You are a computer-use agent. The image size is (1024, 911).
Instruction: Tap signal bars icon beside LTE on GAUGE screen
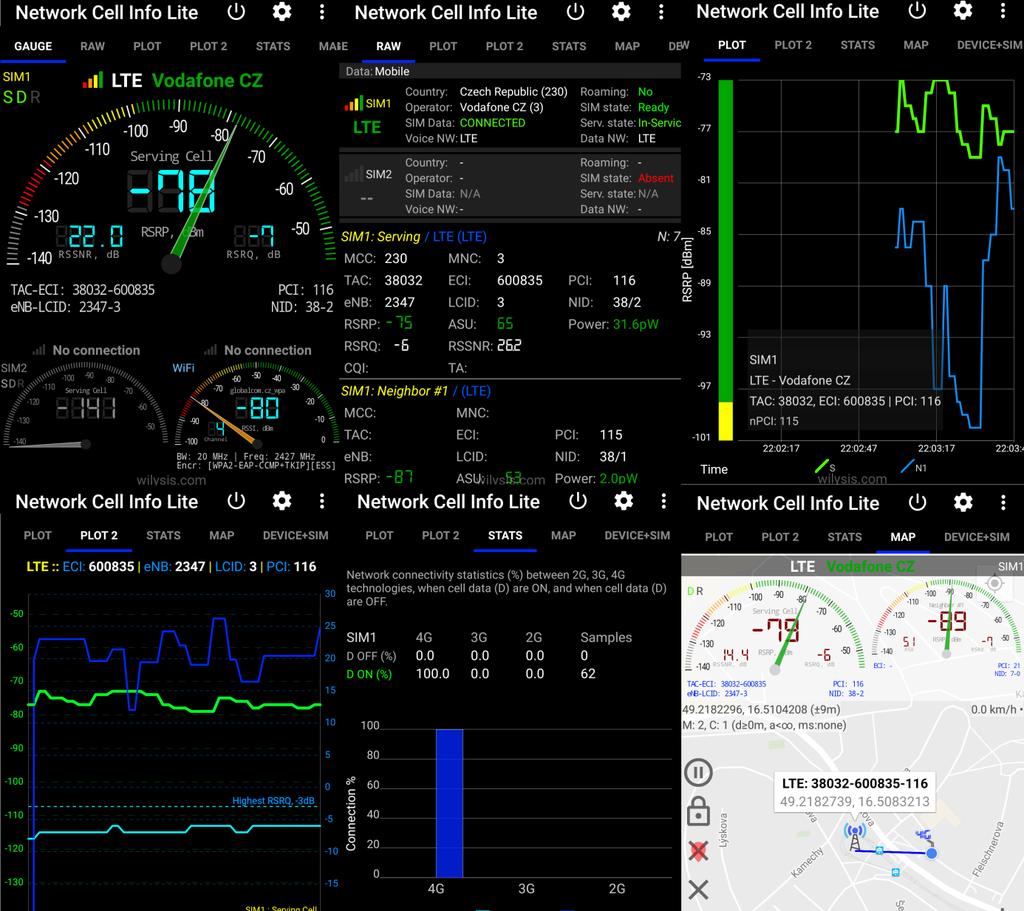coord(93,80)
